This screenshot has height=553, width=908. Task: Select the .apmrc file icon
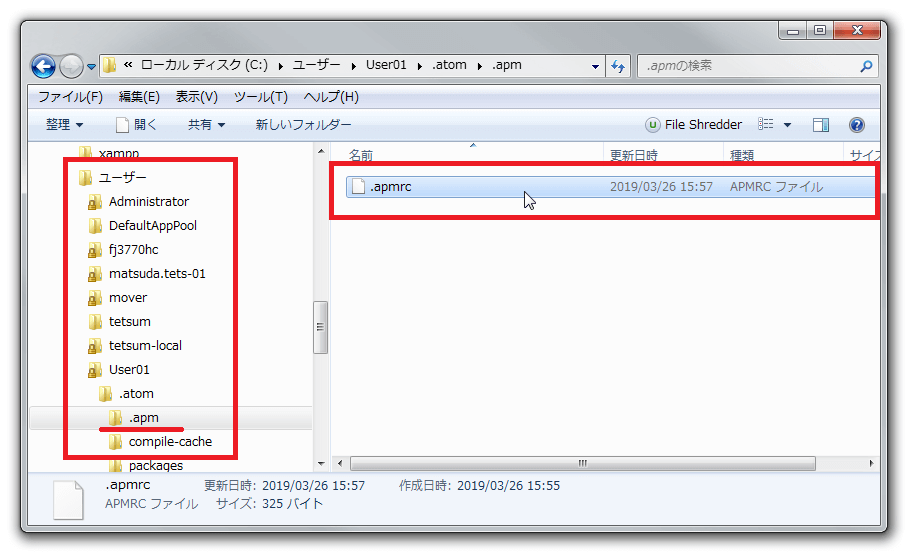click(x=358, y=187)
